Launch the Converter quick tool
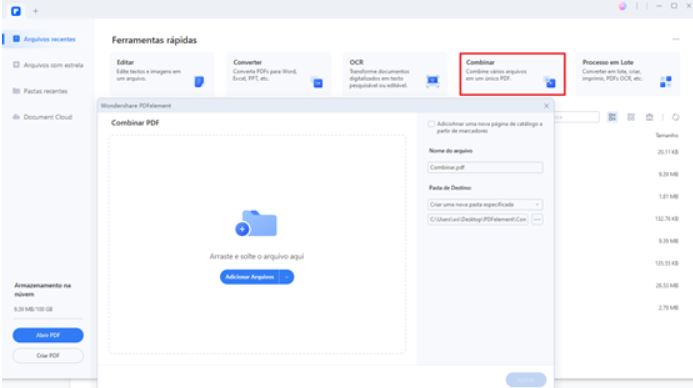Screen dimensions: 693x388 [278, 74]
